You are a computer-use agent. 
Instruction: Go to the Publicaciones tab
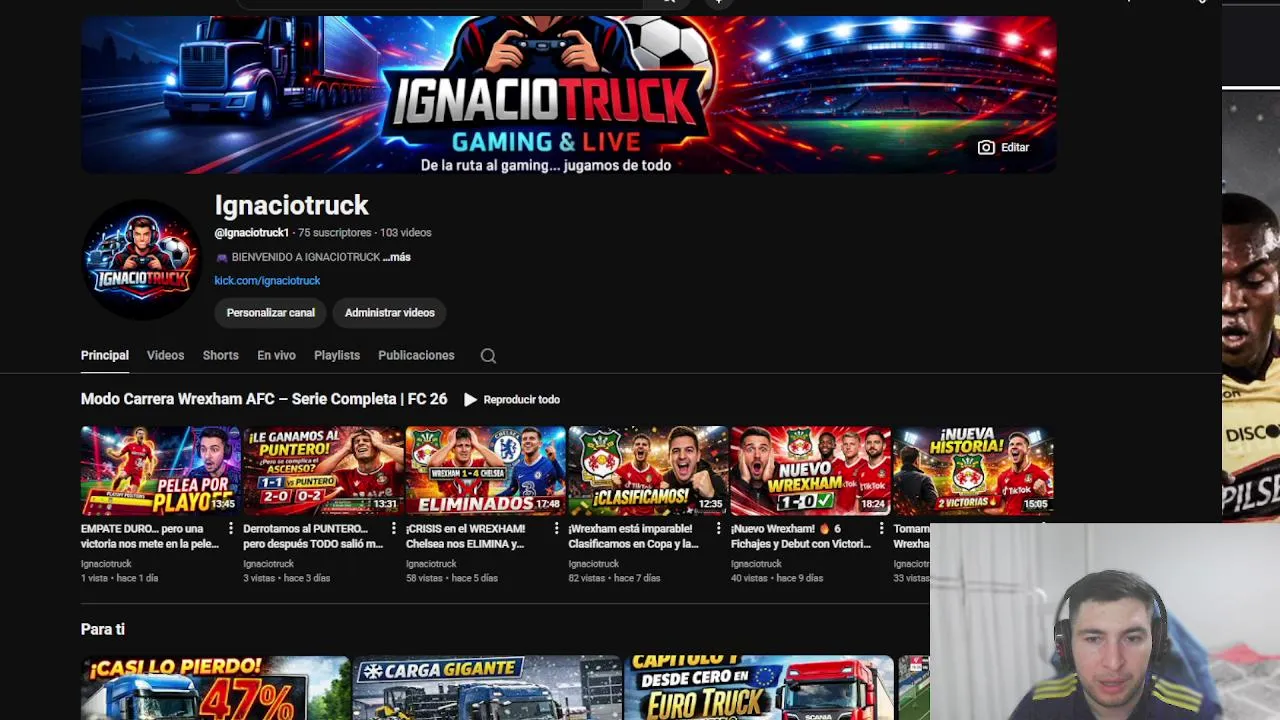[416, 355]
